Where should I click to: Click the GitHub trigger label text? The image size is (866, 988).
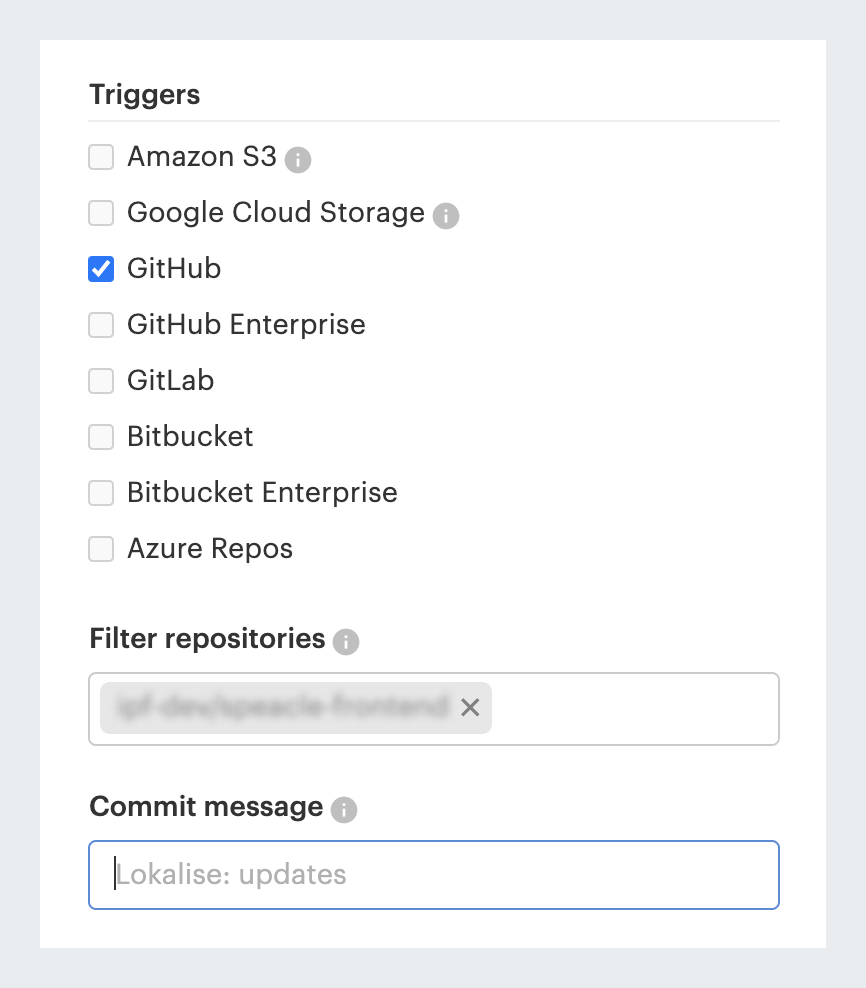174,268
